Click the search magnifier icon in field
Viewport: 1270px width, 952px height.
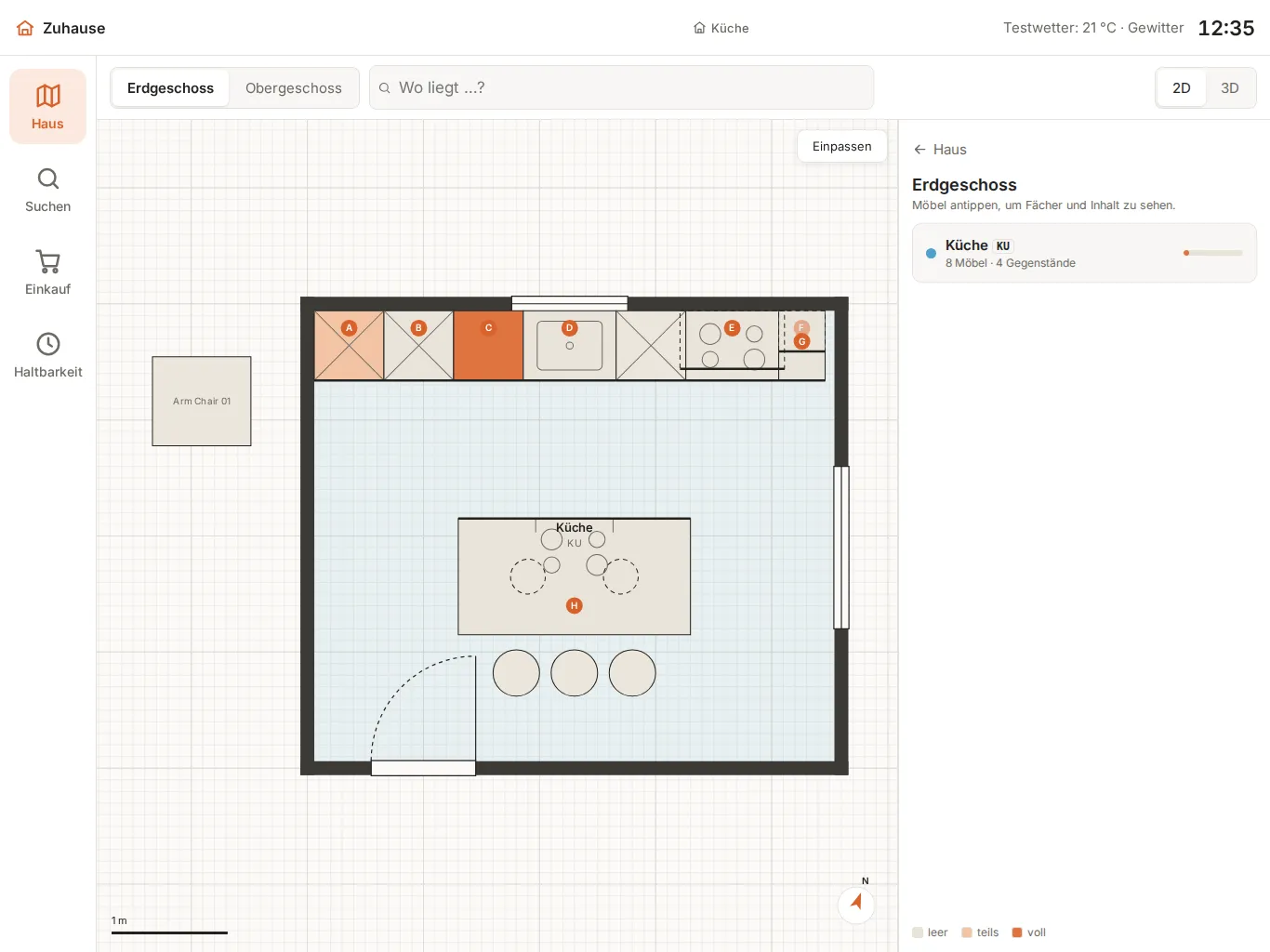pos(384,88)
